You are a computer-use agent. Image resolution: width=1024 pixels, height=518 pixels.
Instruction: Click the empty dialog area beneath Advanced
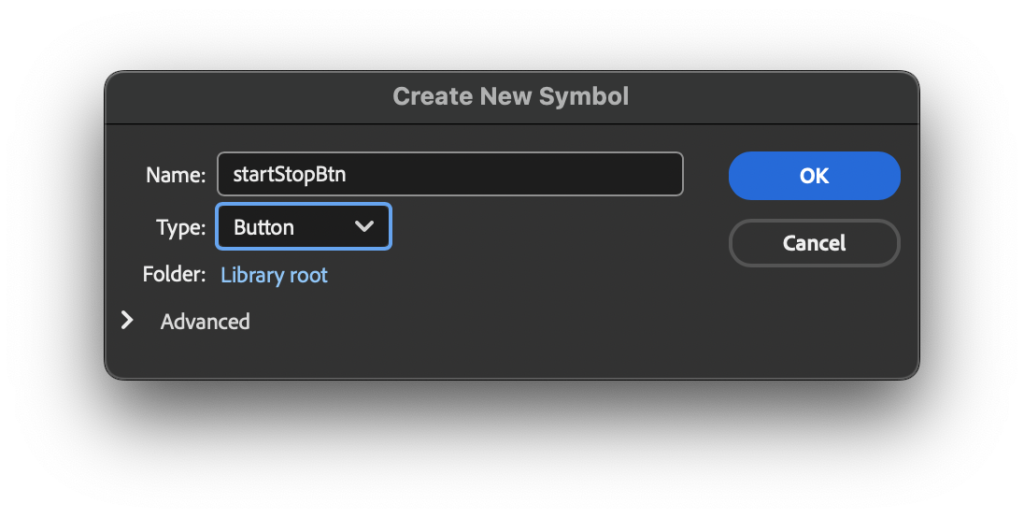point(400,355)
